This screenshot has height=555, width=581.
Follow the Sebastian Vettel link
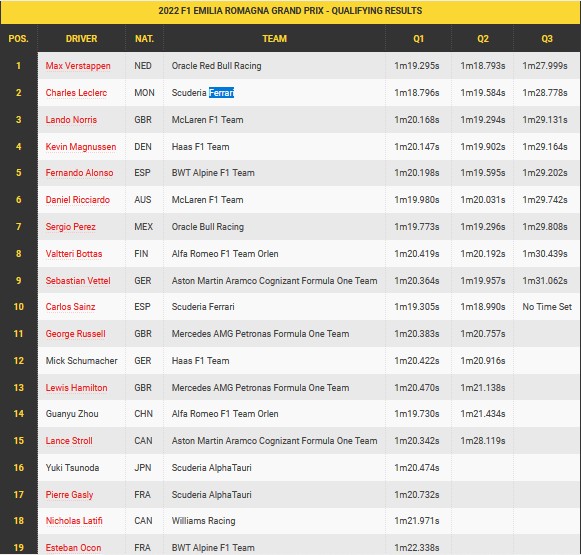pyautogui.click(x=78, y=281)
